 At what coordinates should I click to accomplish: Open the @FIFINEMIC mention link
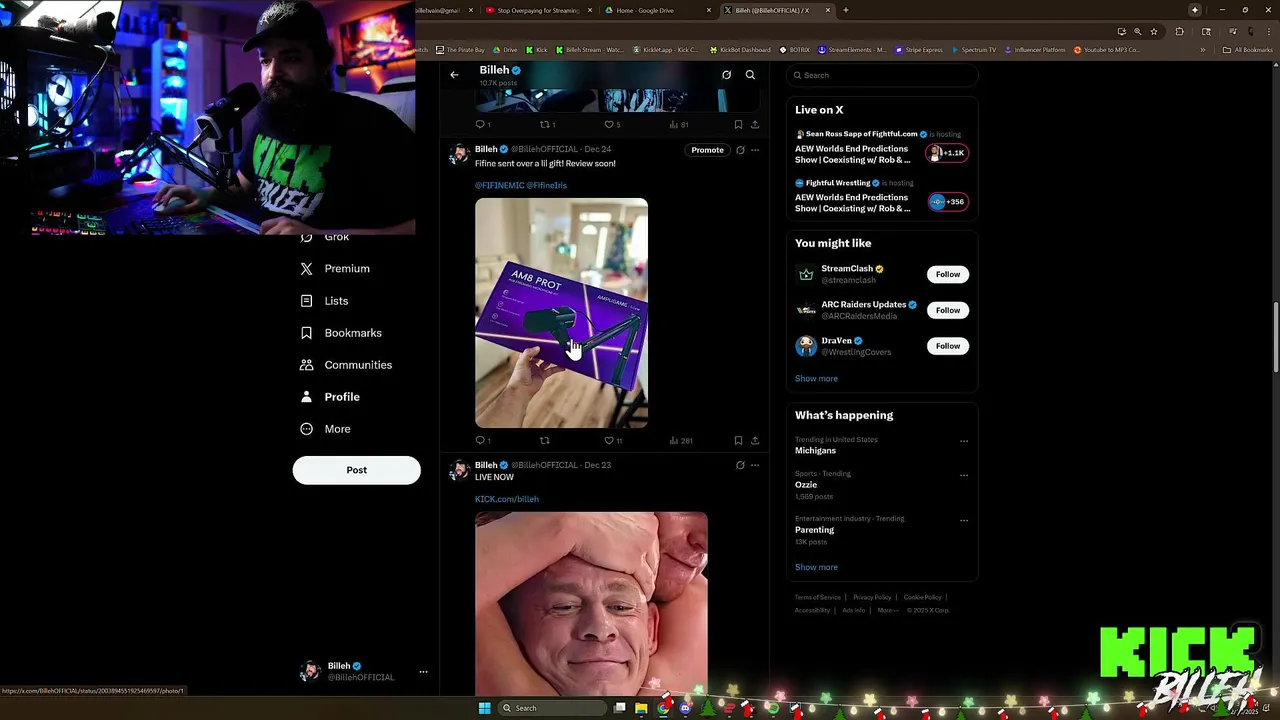coord(499,185)
